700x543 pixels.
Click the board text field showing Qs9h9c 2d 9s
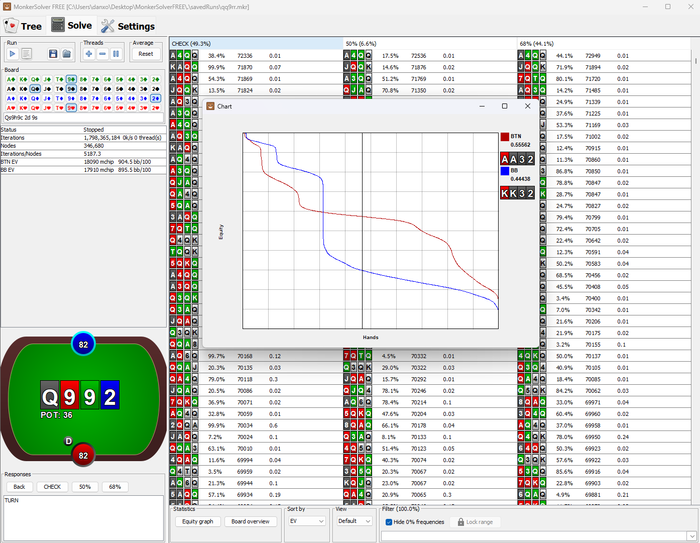pyautogui.click(x=83, y=118)
